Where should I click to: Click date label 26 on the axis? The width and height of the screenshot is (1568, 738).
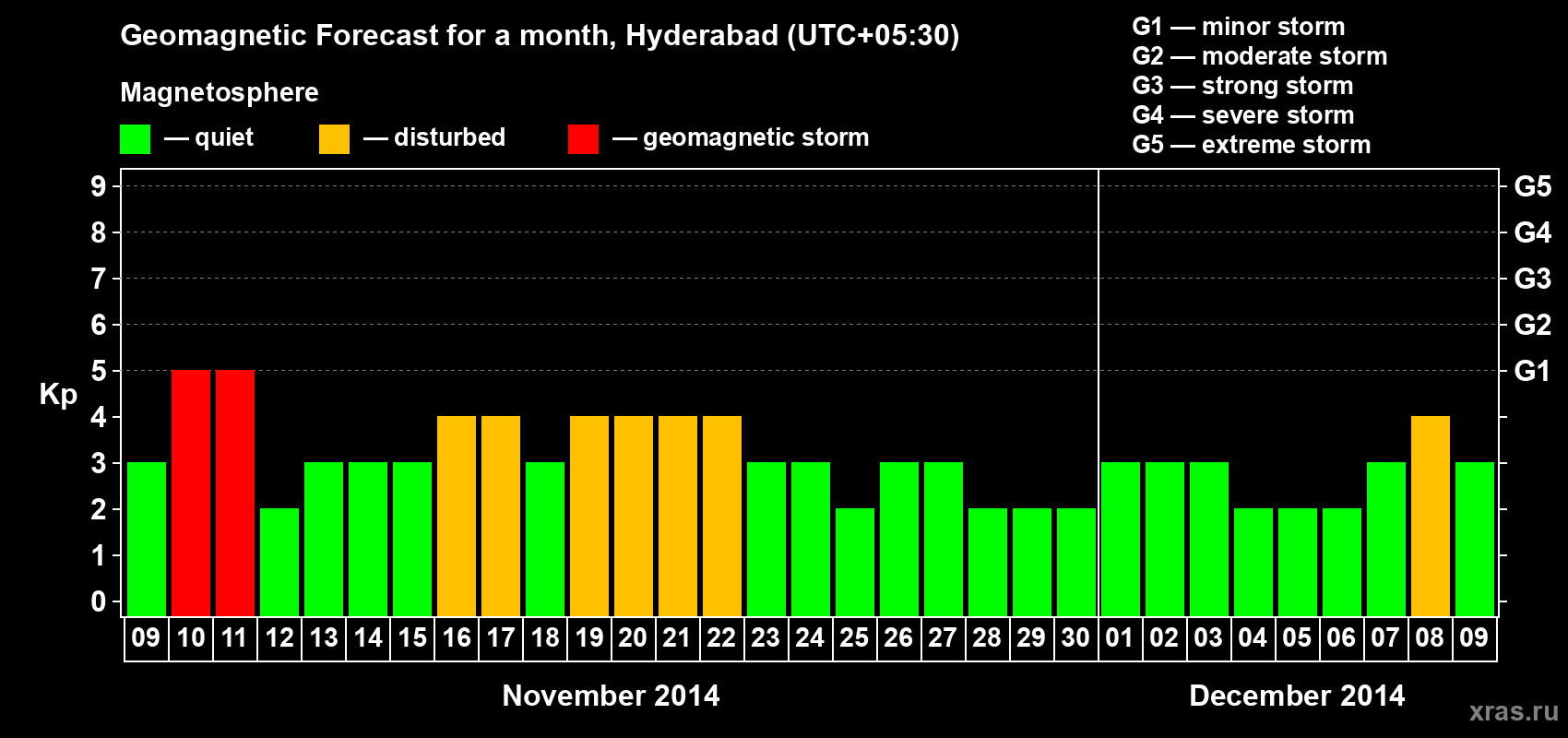898,638
